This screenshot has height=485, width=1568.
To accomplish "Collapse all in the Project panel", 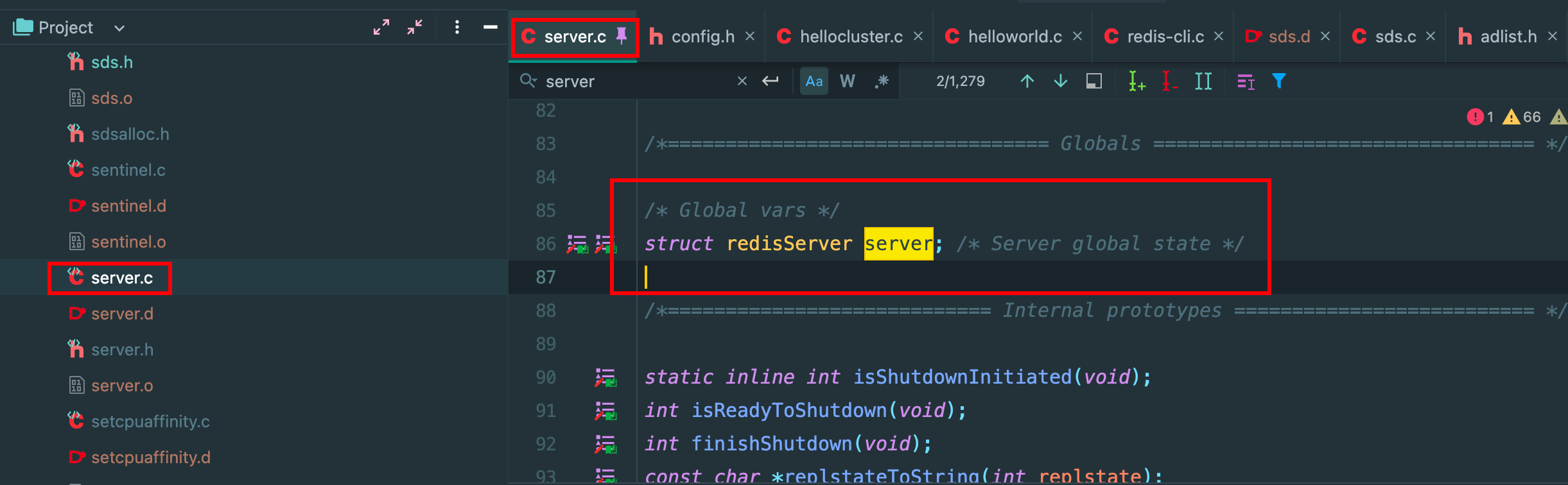I will (x=415, y=27).
